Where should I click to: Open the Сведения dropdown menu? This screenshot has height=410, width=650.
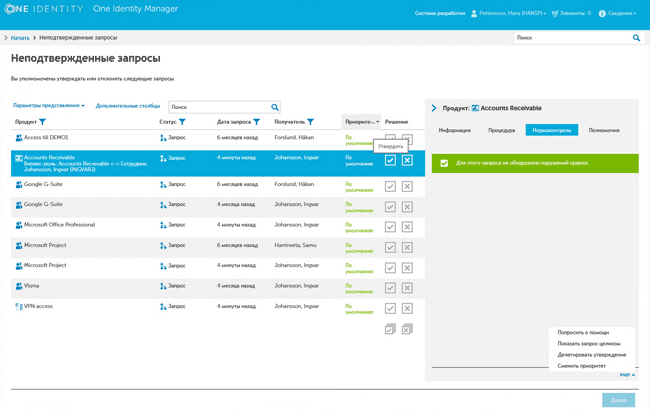[617, 13]
